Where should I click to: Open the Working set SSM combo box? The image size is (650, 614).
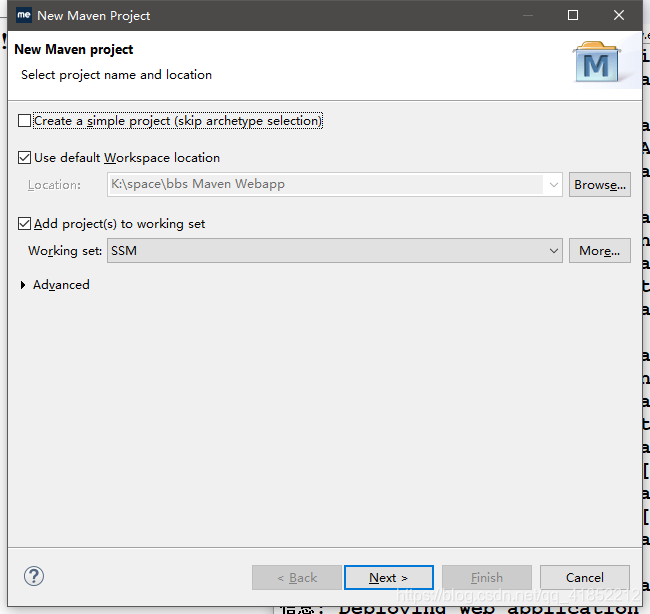[x=335, y=250]
